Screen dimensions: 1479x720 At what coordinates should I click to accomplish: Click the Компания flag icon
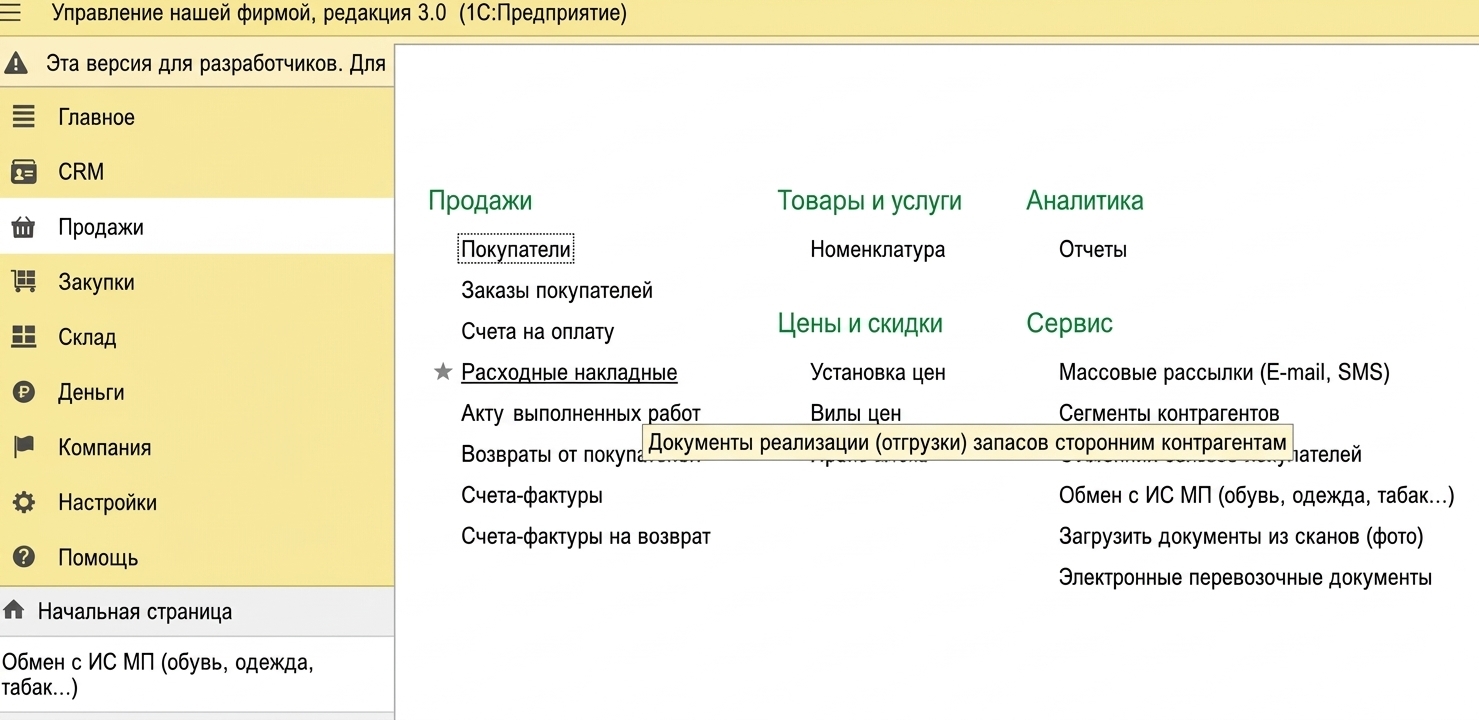click(x=23, y=447)
